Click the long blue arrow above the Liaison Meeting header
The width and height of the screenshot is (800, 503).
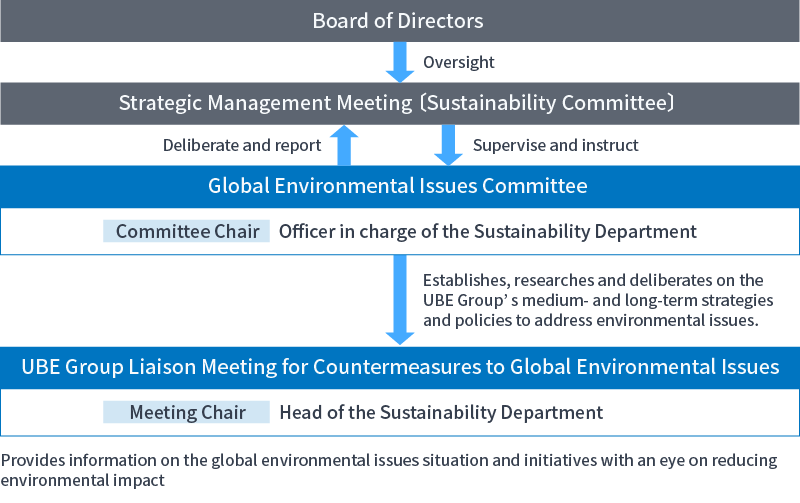click(399, 299)
